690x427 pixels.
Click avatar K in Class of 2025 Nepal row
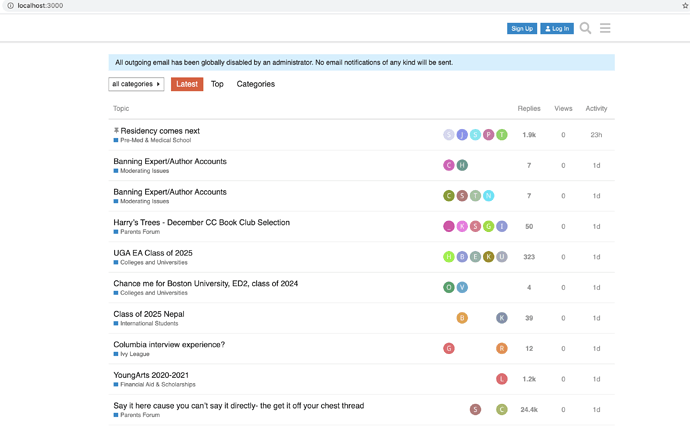tap(502, 318)
